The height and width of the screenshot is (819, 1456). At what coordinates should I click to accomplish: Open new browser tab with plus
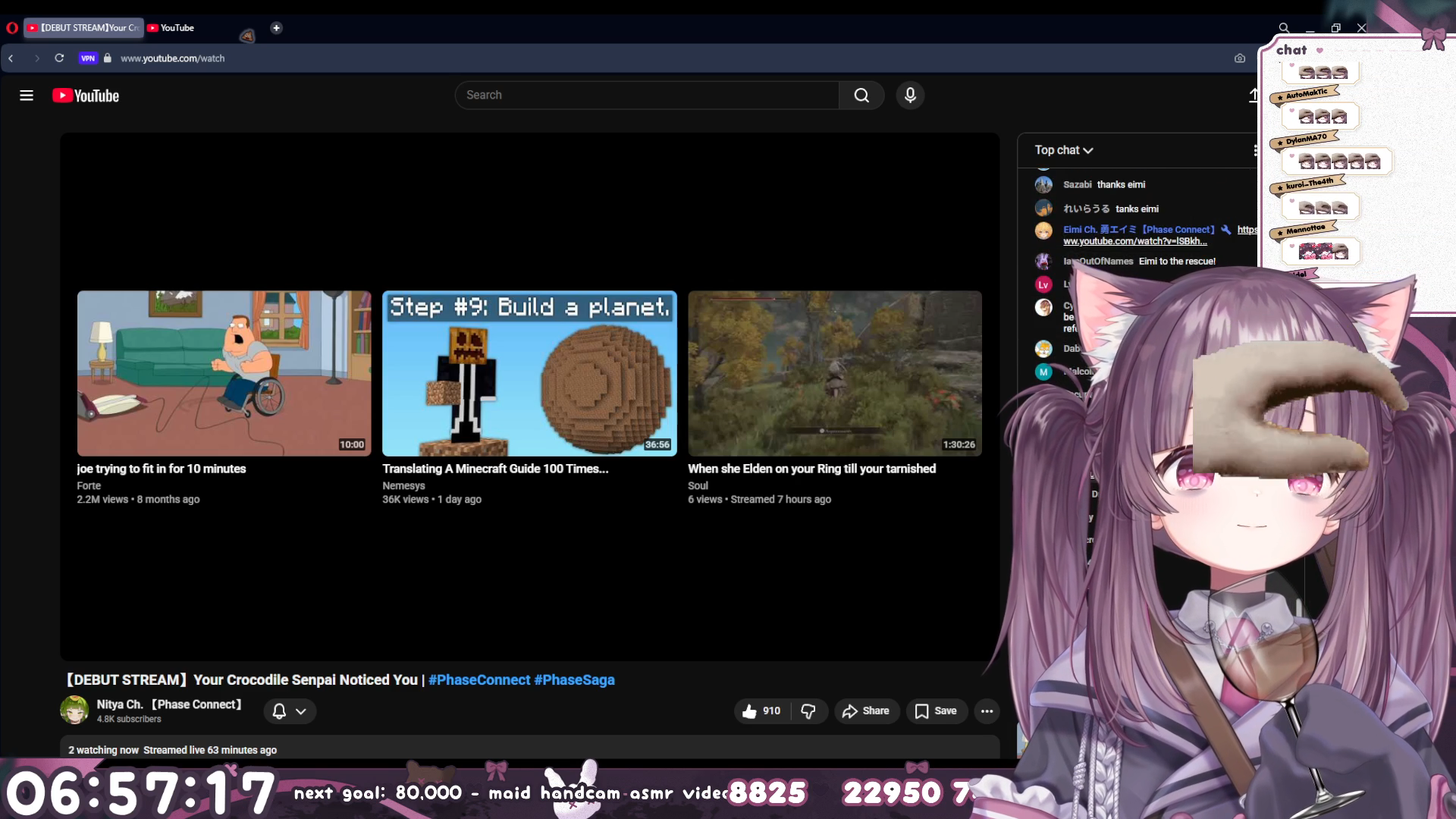pyautogui.click(x=276, y=28)
